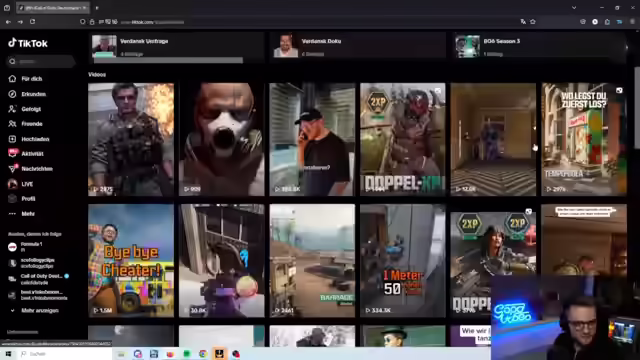Bookmark the page with star icon

tap(533, 22)
